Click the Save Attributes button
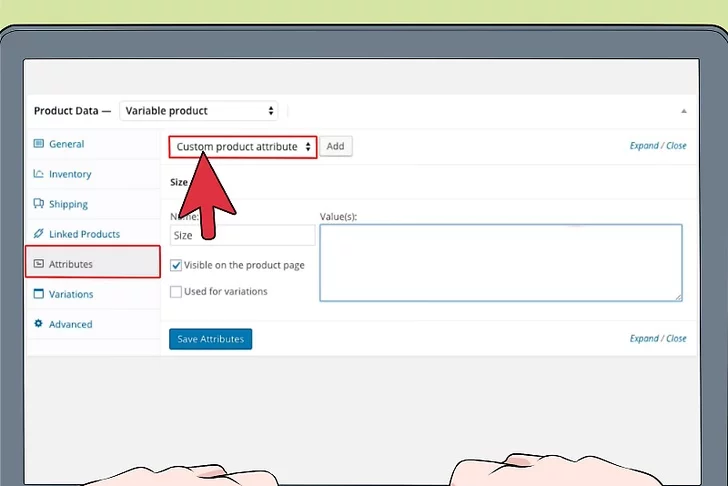728x486 pixels. click(210, 339)
